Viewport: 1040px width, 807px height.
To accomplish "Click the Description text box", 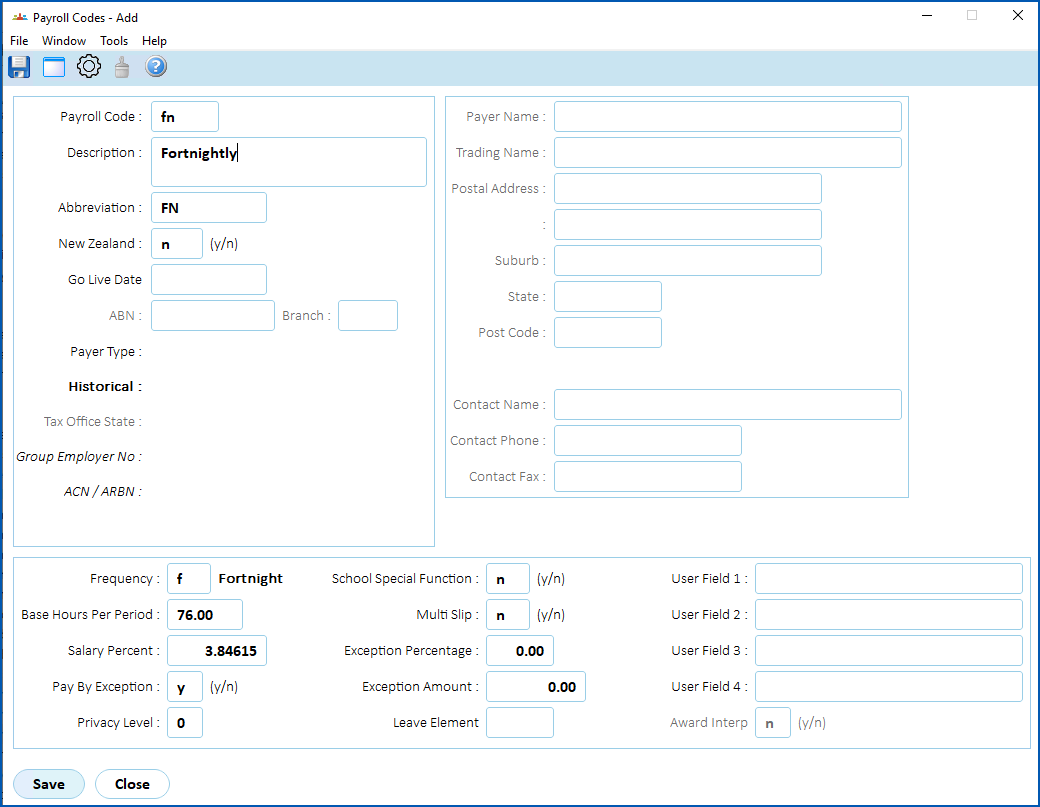I will tap(289, 162).
